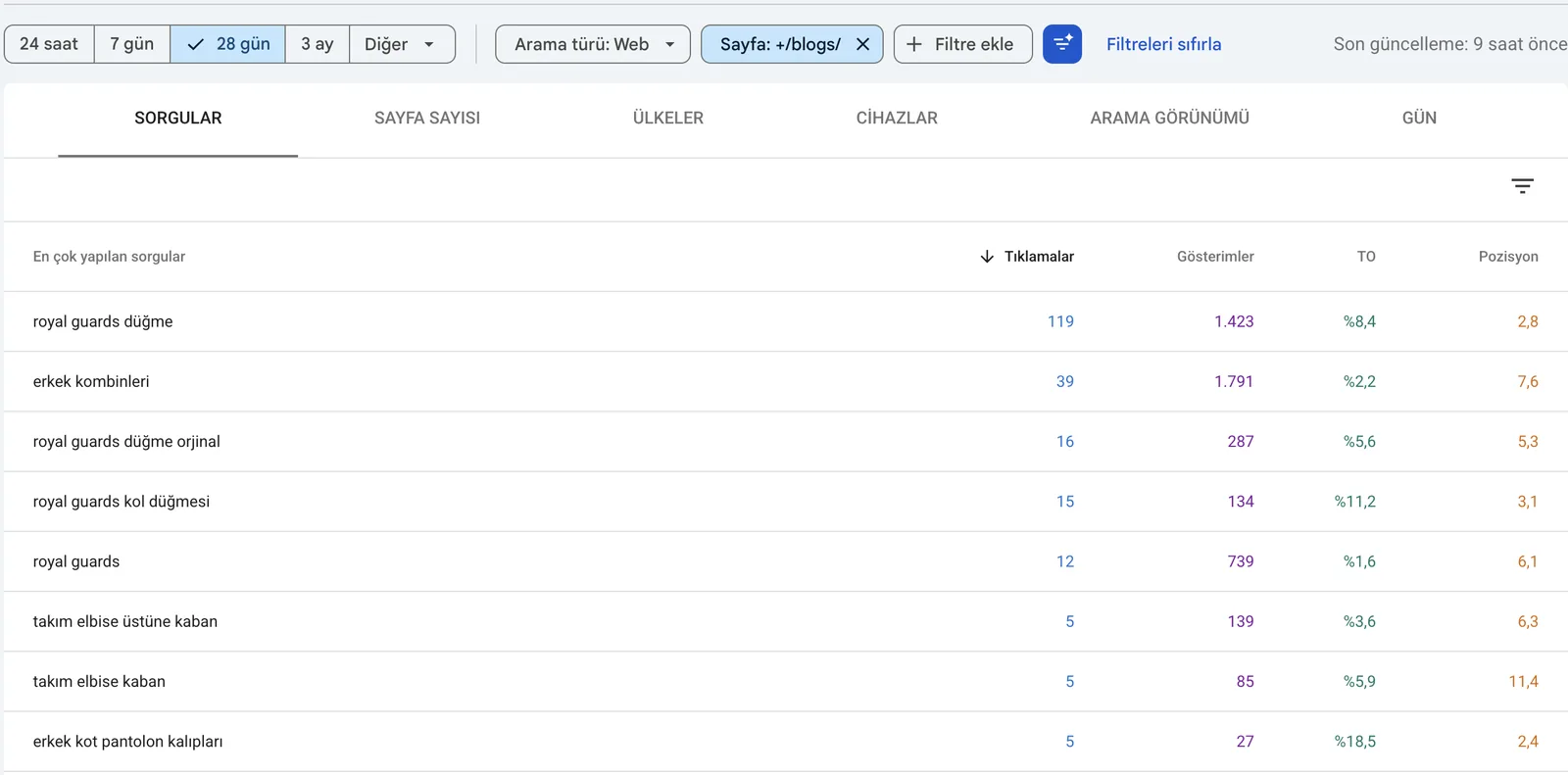Open the Diğer date range dropdown

402,44
